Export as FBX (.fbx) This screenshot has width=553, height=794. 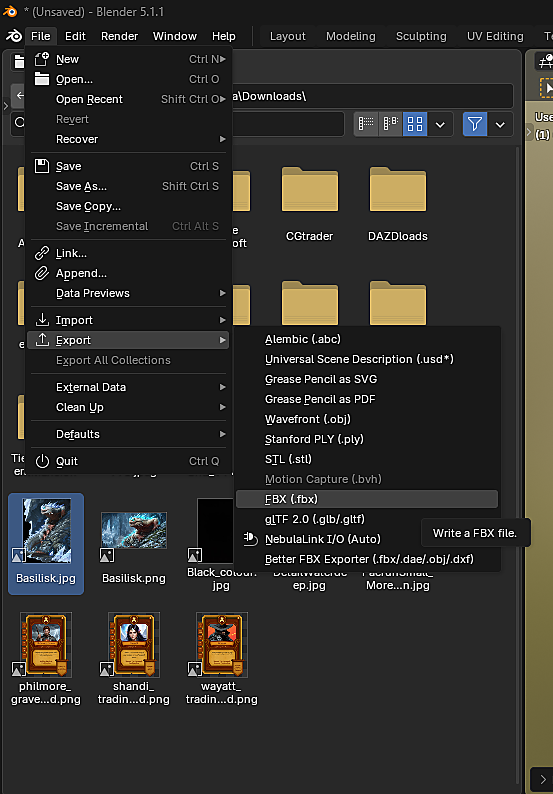pos(367,499)
